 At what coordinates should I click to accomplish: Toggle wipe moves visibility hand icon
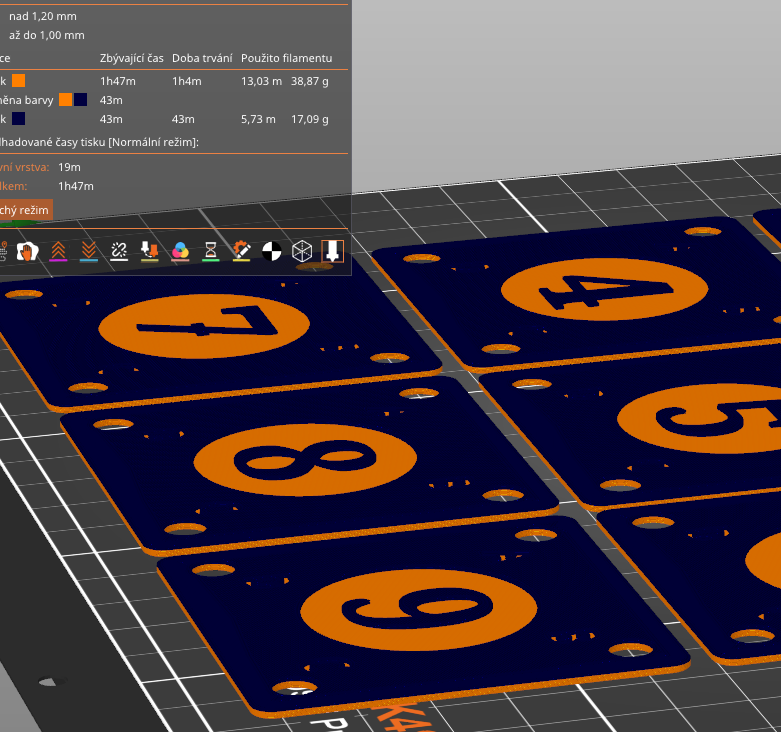[x=27, y=251]
